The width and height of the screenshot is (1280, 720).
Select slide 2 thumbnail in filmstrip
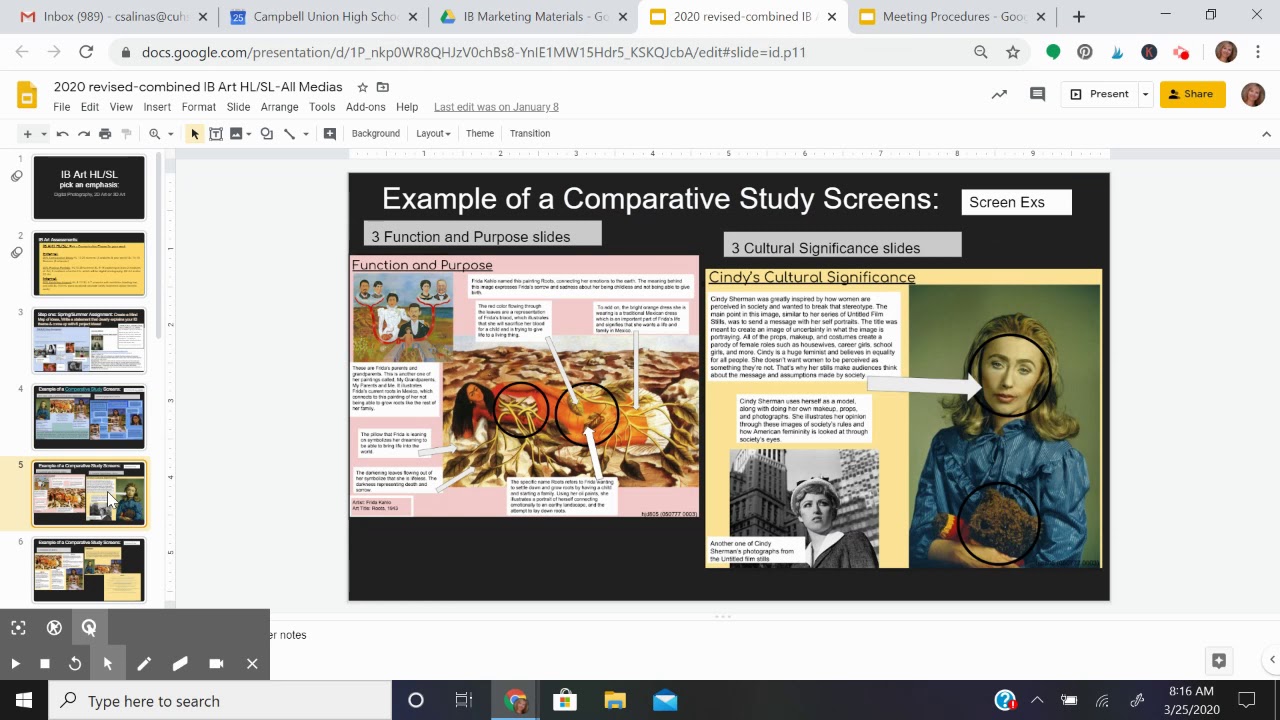pyautogui.click(x=89, y=264)
